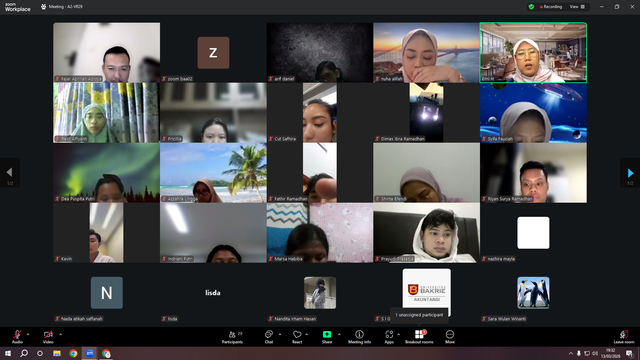Open taskbar volume control
The height and width of the screenshot is (360, 640).
tap(595, 353)
